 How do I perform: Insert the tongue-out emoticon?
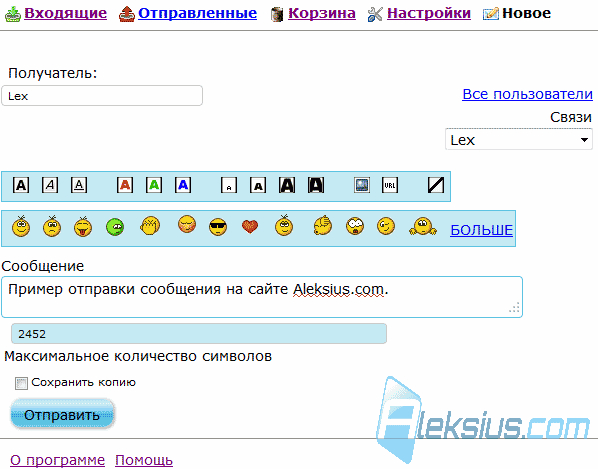tap(83, 226)
